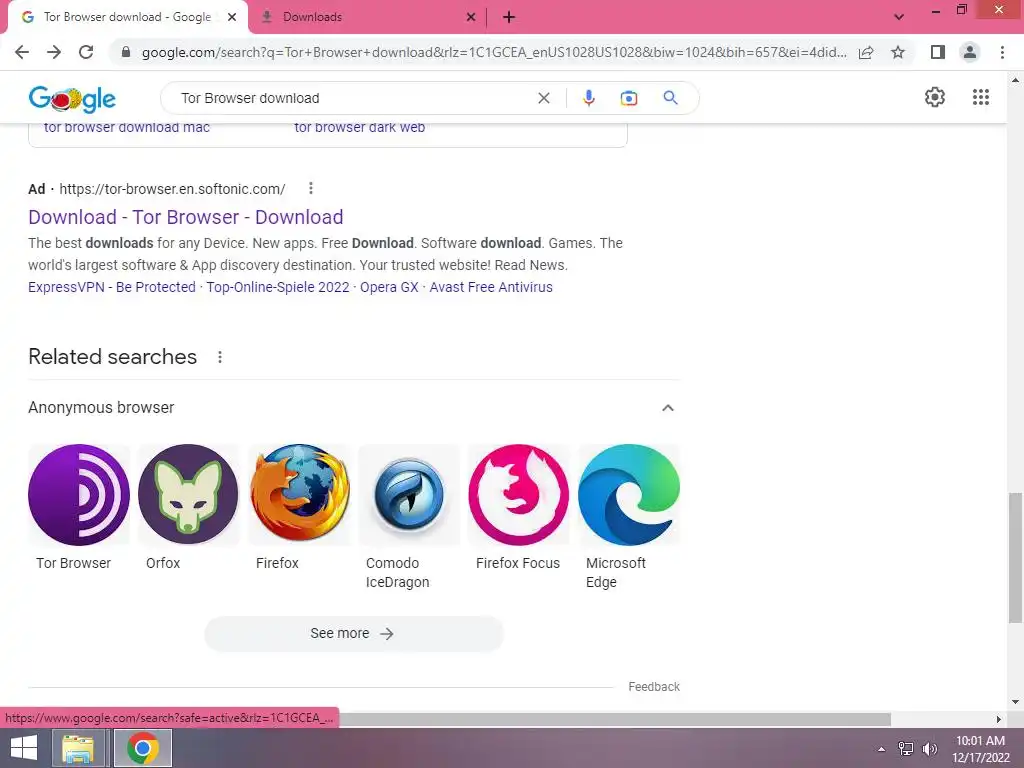Open the volume control in the tray
1024x768 pixels.
930,749
